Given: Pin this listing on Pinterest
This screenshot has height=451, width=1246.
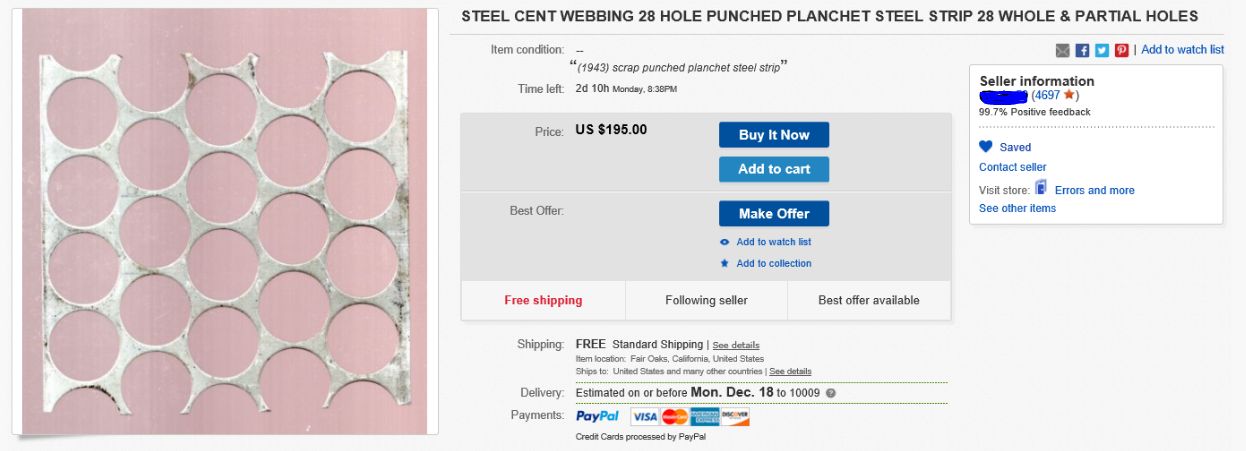Looking at the screenshot, I should [1122, 50].
